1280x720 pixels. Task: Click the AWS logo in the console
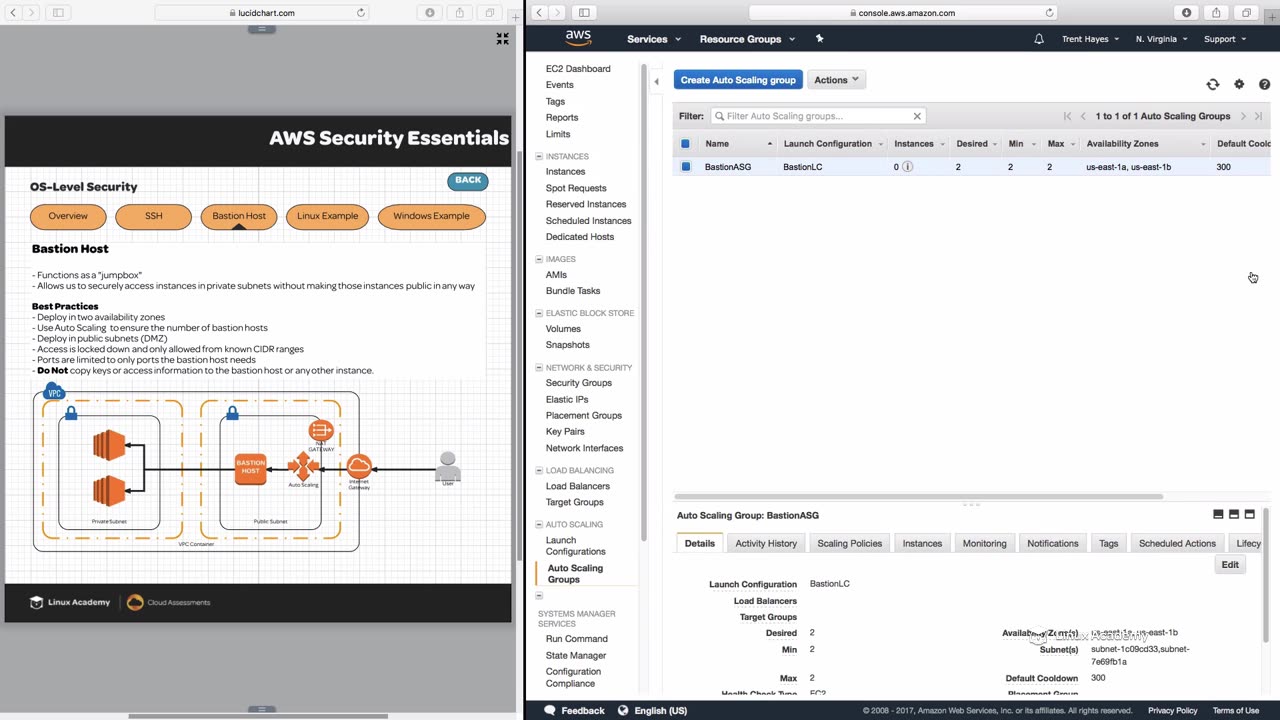coord(578,38)
